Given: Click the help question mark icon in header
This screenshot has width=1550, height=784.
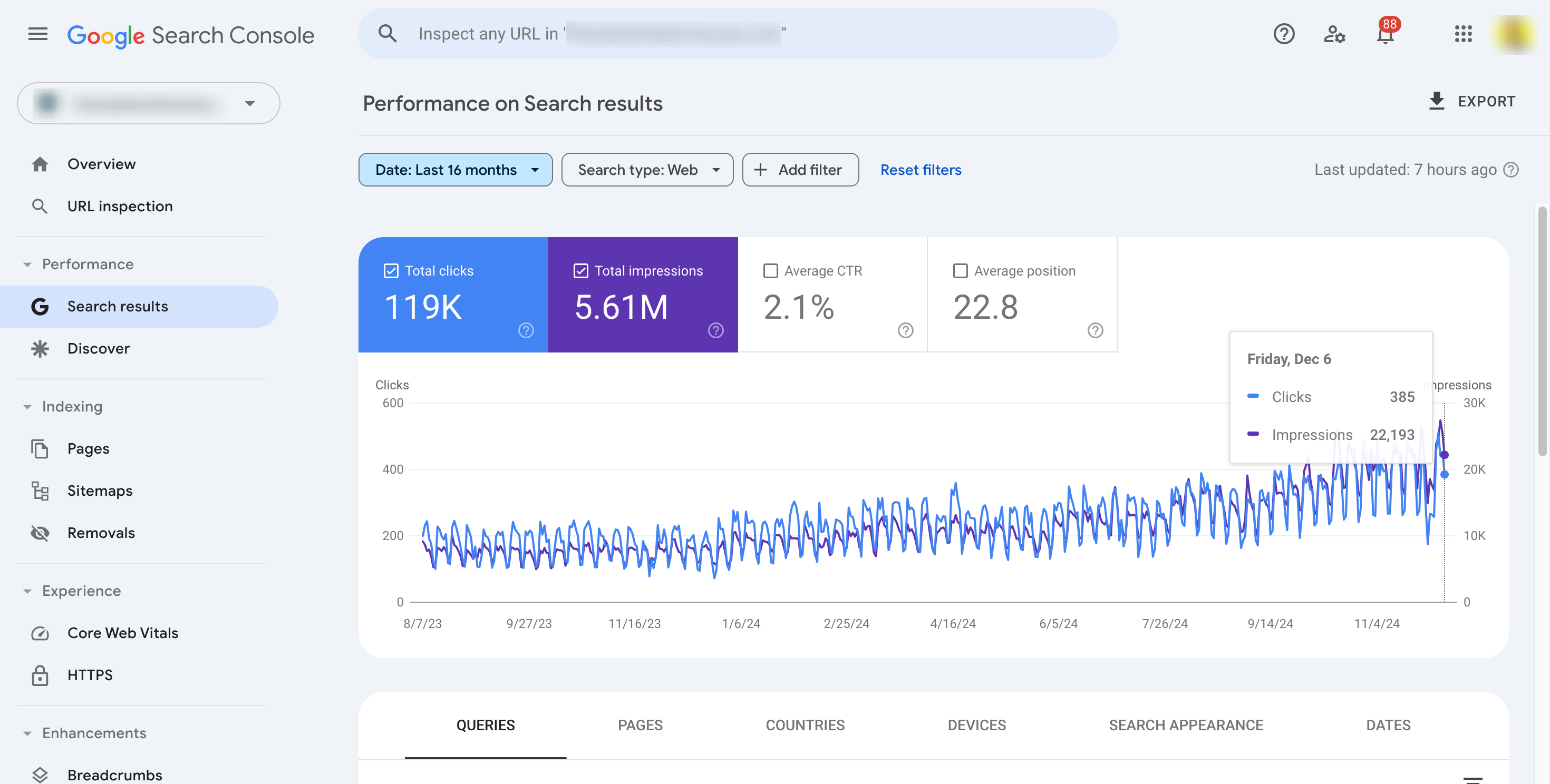Looking at the screenshot, I should (1283, 34).
